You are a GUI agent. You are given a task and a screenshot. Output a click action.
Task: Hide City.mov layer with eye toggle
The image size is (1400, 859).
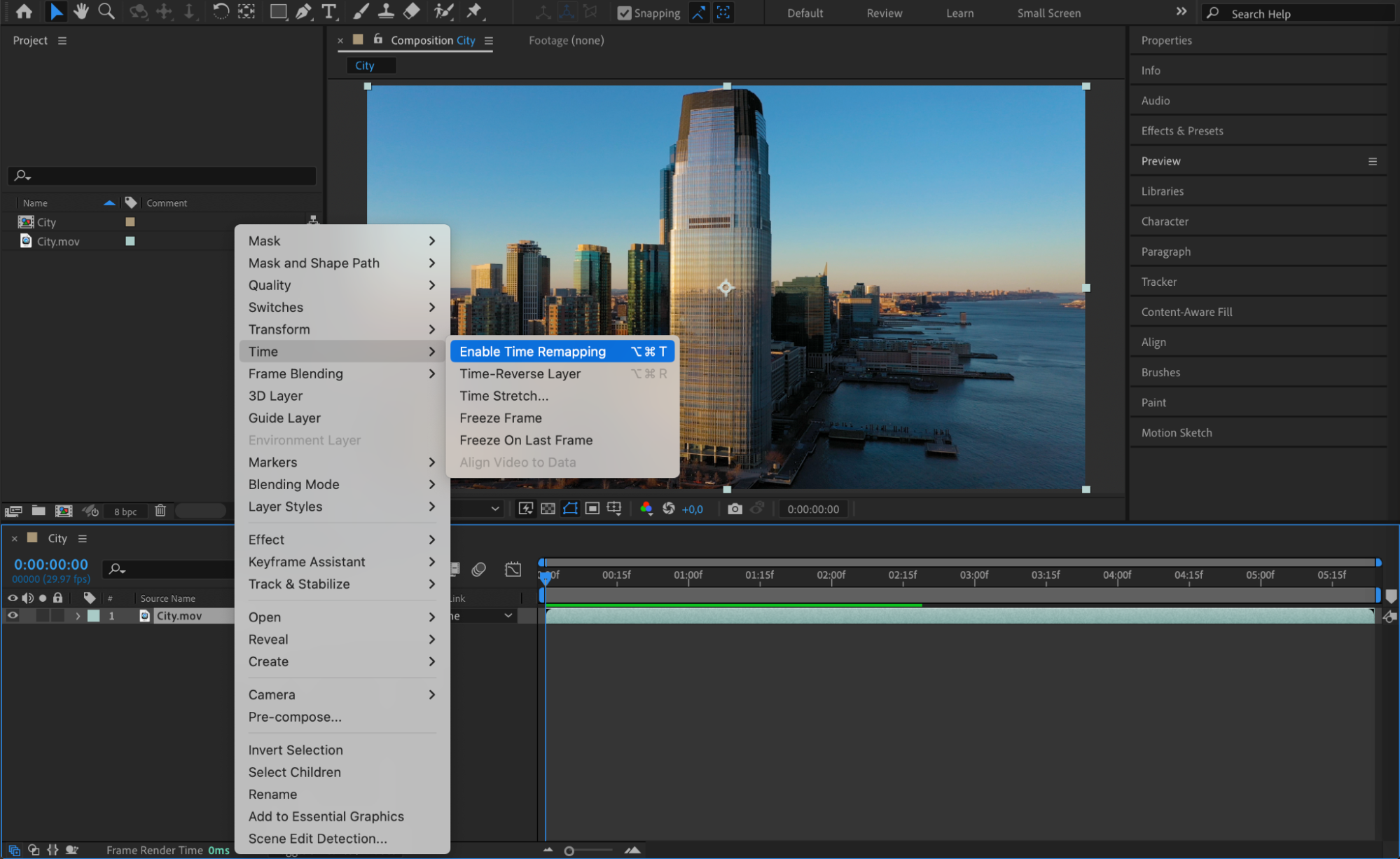click(x=13, y=615)
